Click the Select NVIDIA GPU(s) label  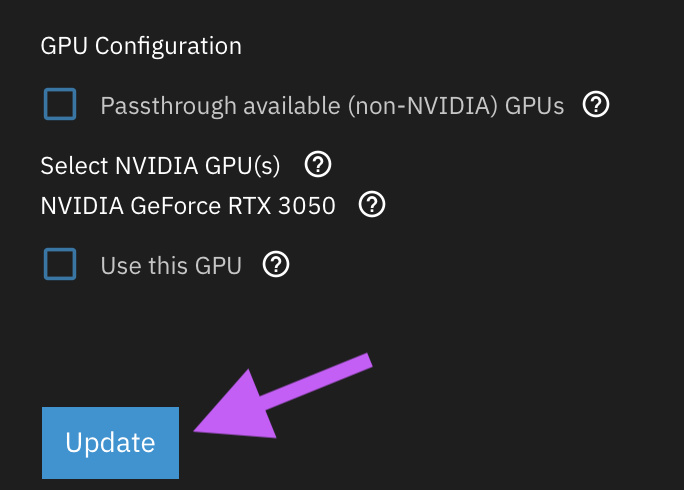pos(160,164)
